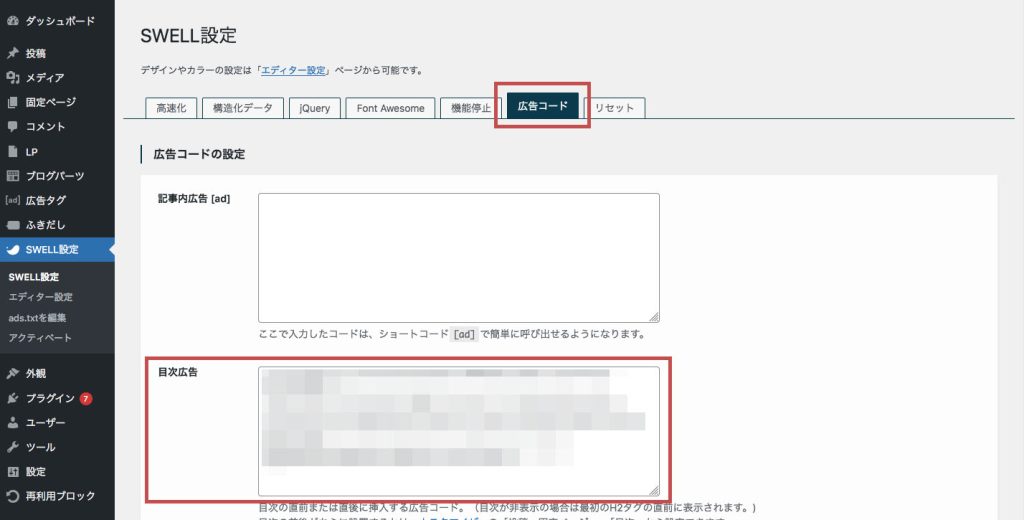Click the speech bubble icon beside コメント
Screen dimensions: 1024x520
click(12, 127)
